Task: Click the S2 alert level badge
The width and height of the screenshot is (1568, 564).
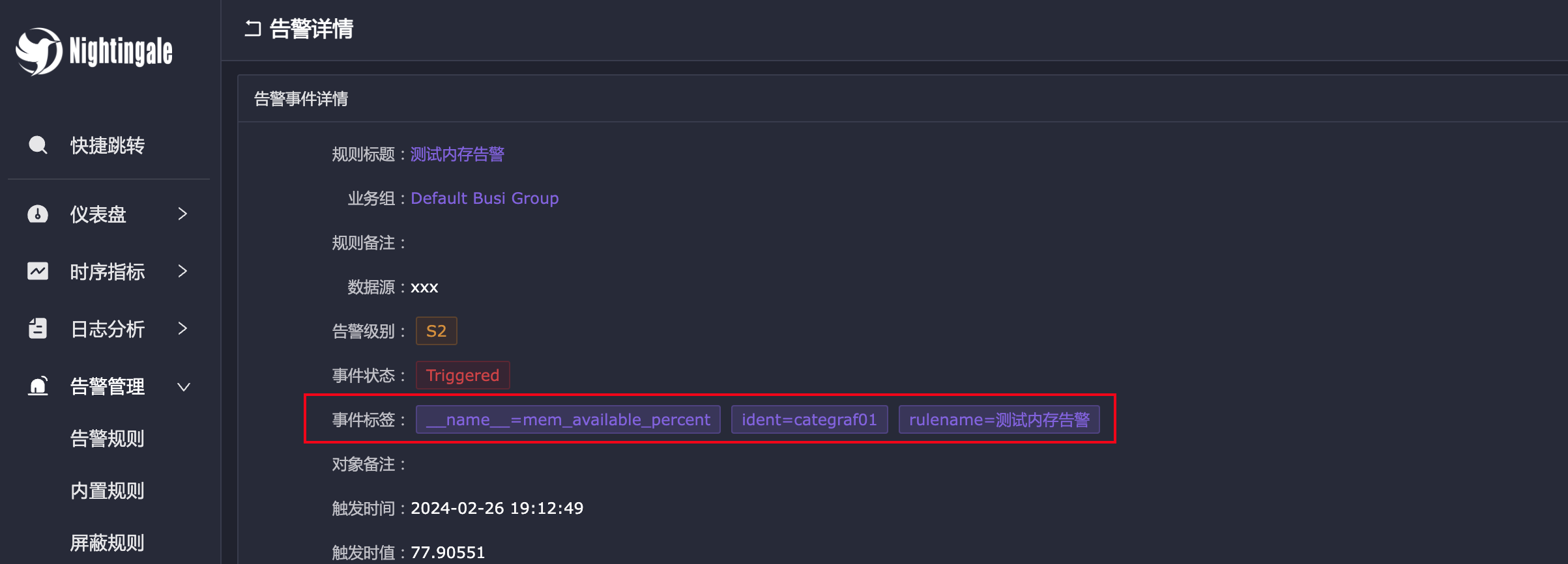Action: pos(436,331)
